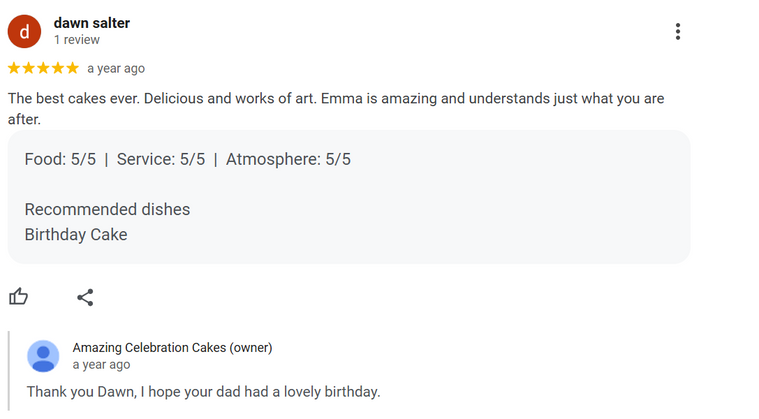The height and width of the screenshot is (419, 759).
Task: Click the middle yellow rating star
Action: pos(43,69)
